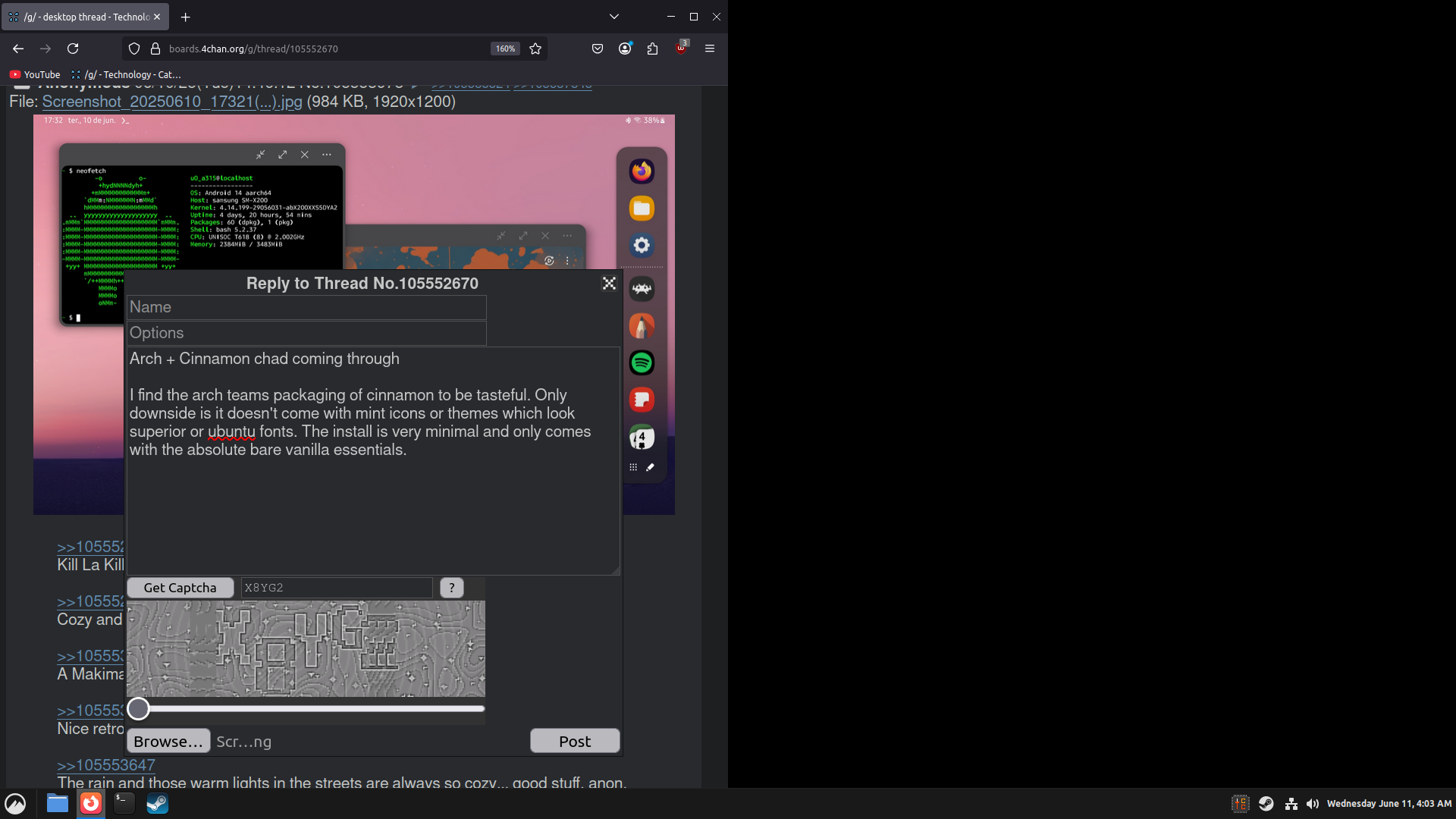This screenshot has height=819, width=1456.
Task: Click the Get Captcha button
Action: pyautogui.click(x=180, y=588)
